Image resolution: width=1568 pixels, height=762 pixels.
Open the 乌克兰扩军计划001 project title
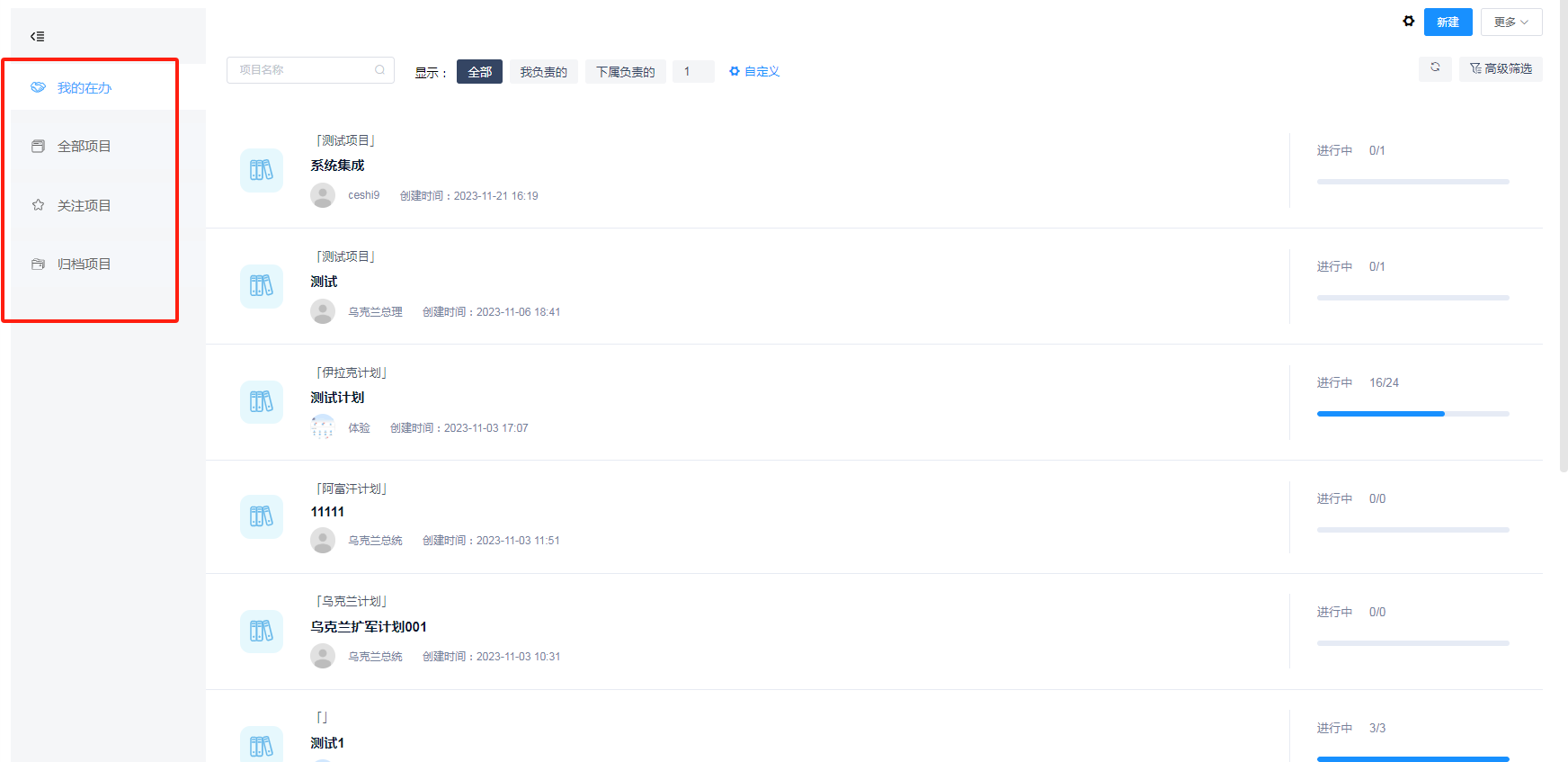369,627
